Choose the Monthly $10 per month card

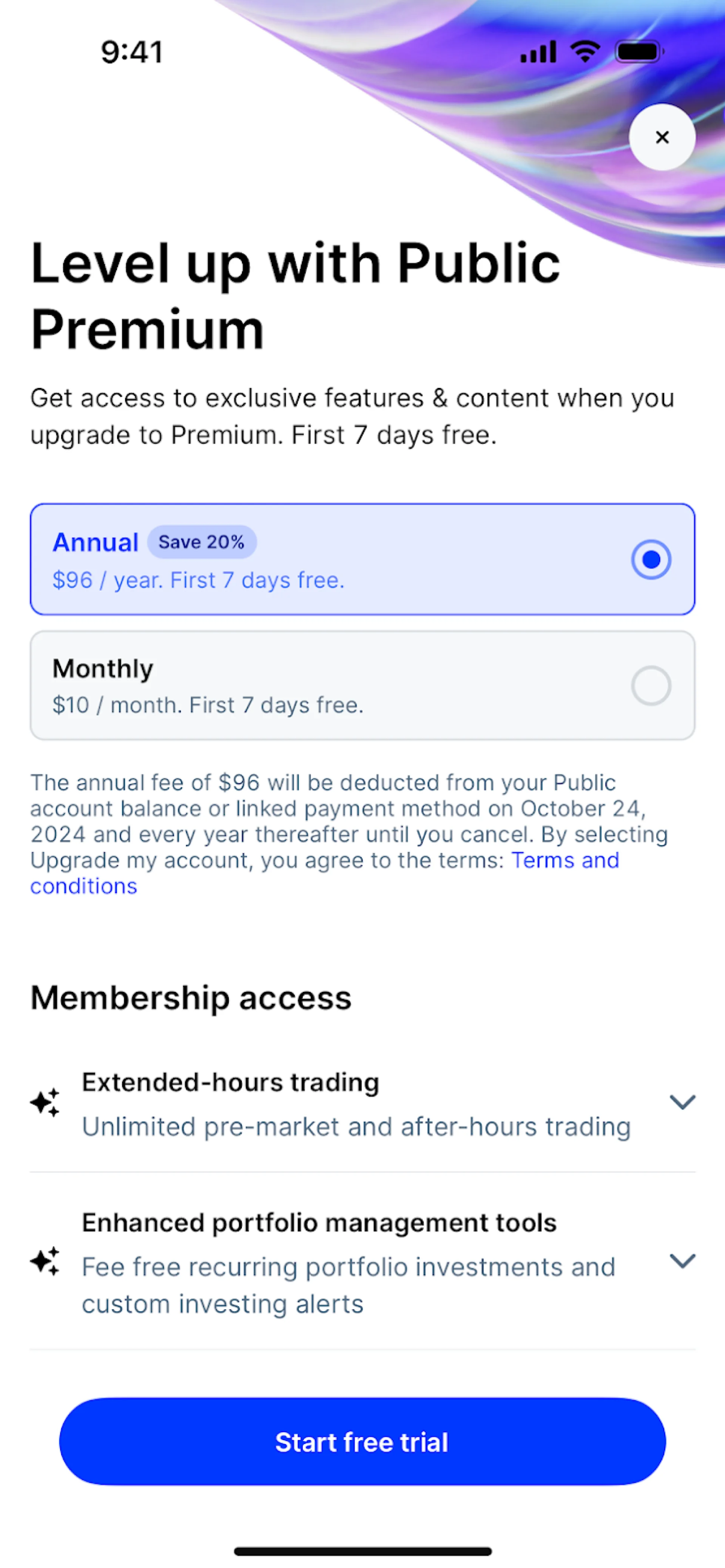[x=362, y=685]
